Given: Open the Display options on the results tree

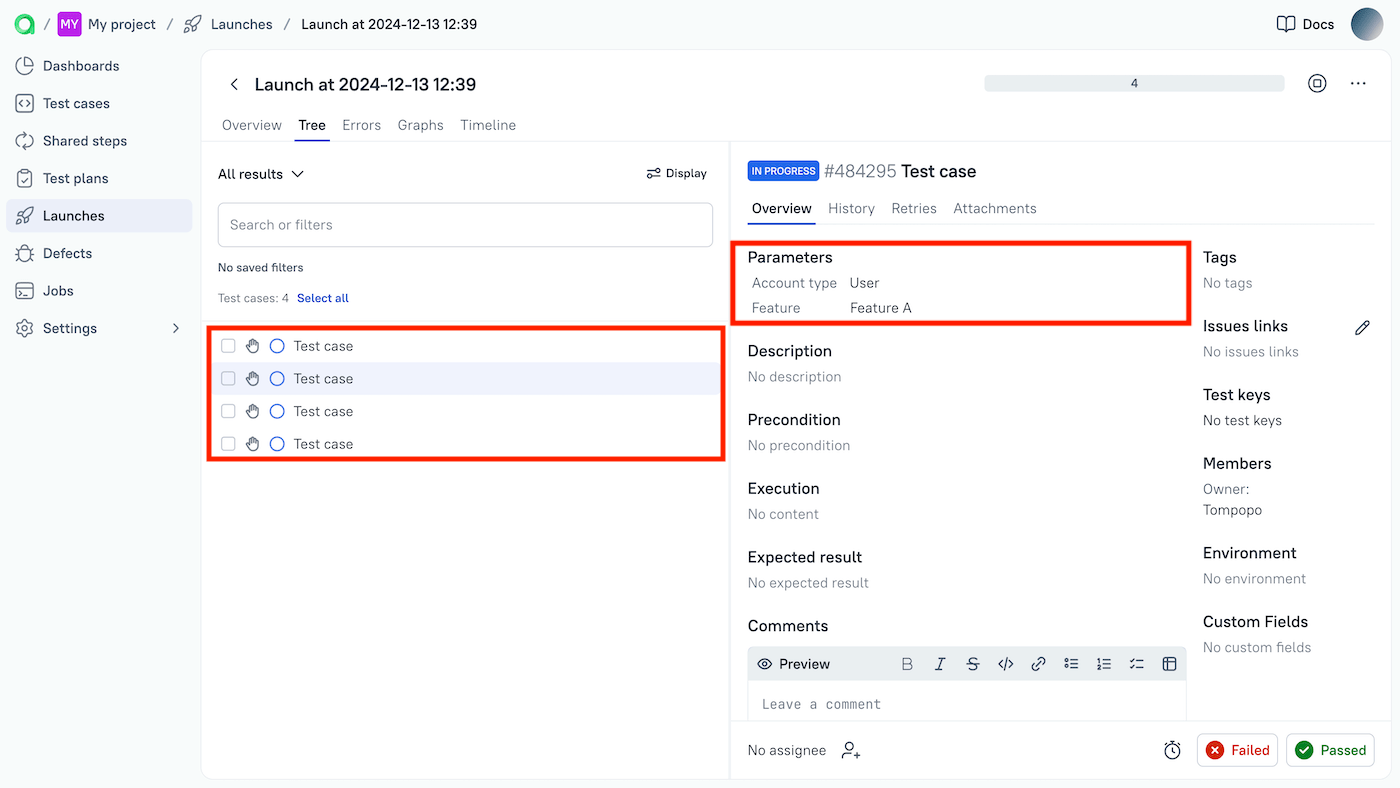Looking at the screenshot, I should pyautogui.click(x=676, y=173).
